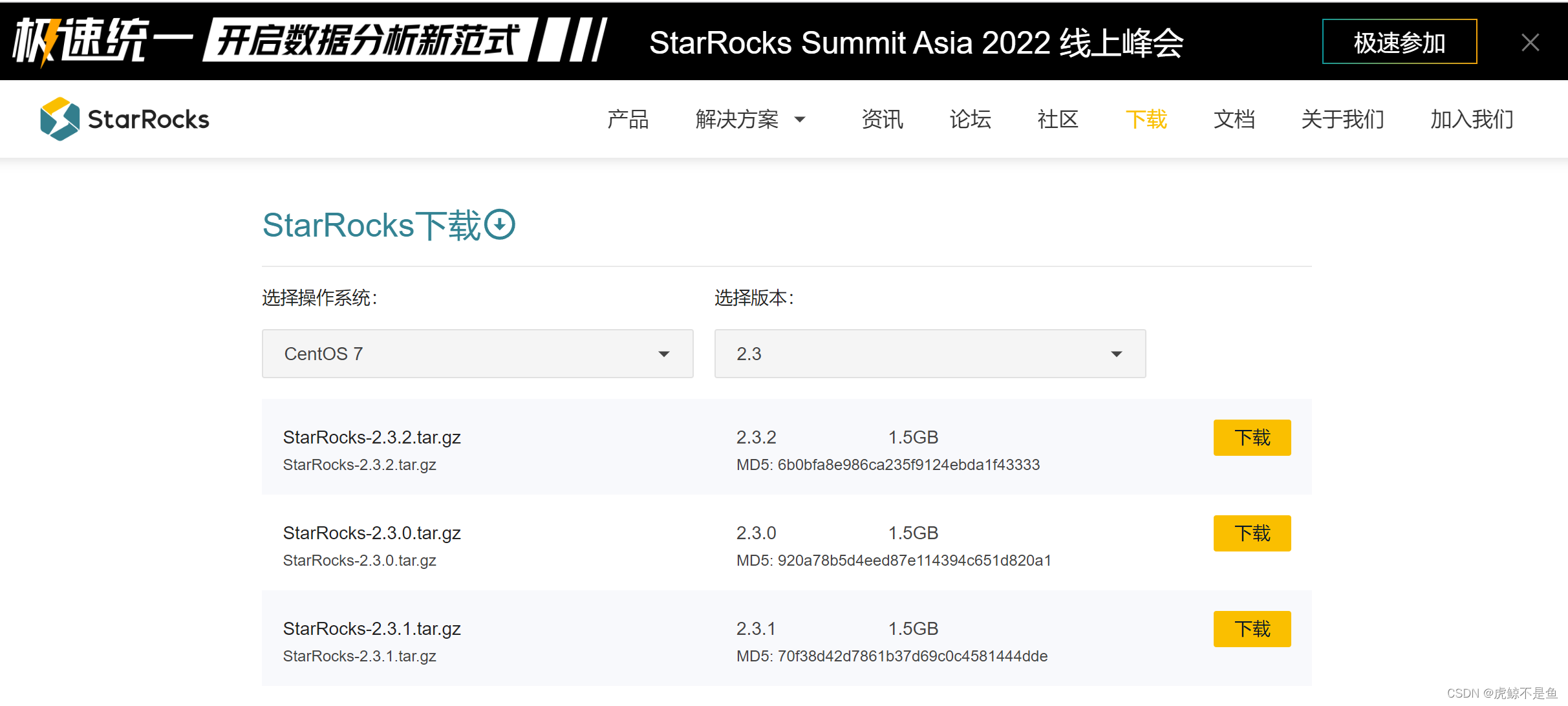Open the 文档 navigation item
Screen dimensions: 1568x706
[1234, 120]
